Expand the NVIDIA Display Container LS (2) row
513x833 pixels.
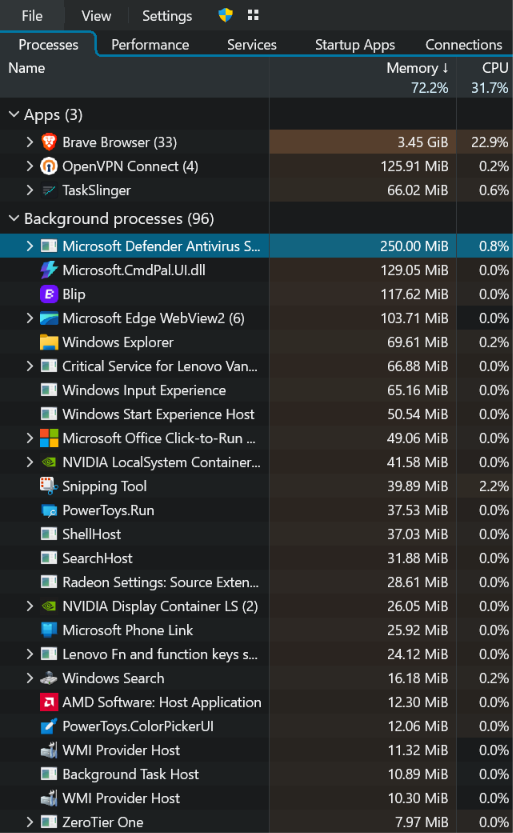30,606
